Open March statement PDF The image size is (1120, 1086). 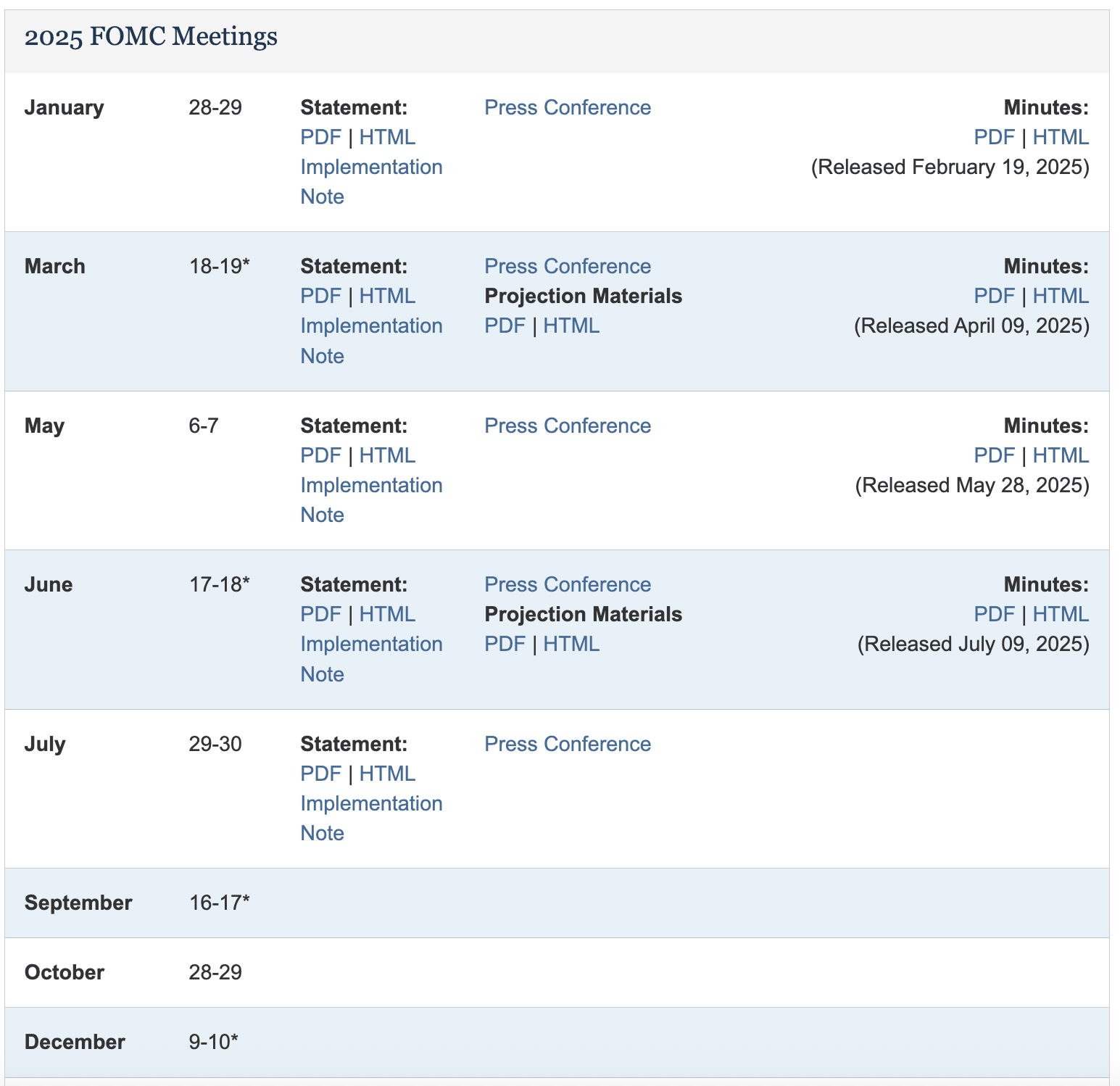pos(320,296)
